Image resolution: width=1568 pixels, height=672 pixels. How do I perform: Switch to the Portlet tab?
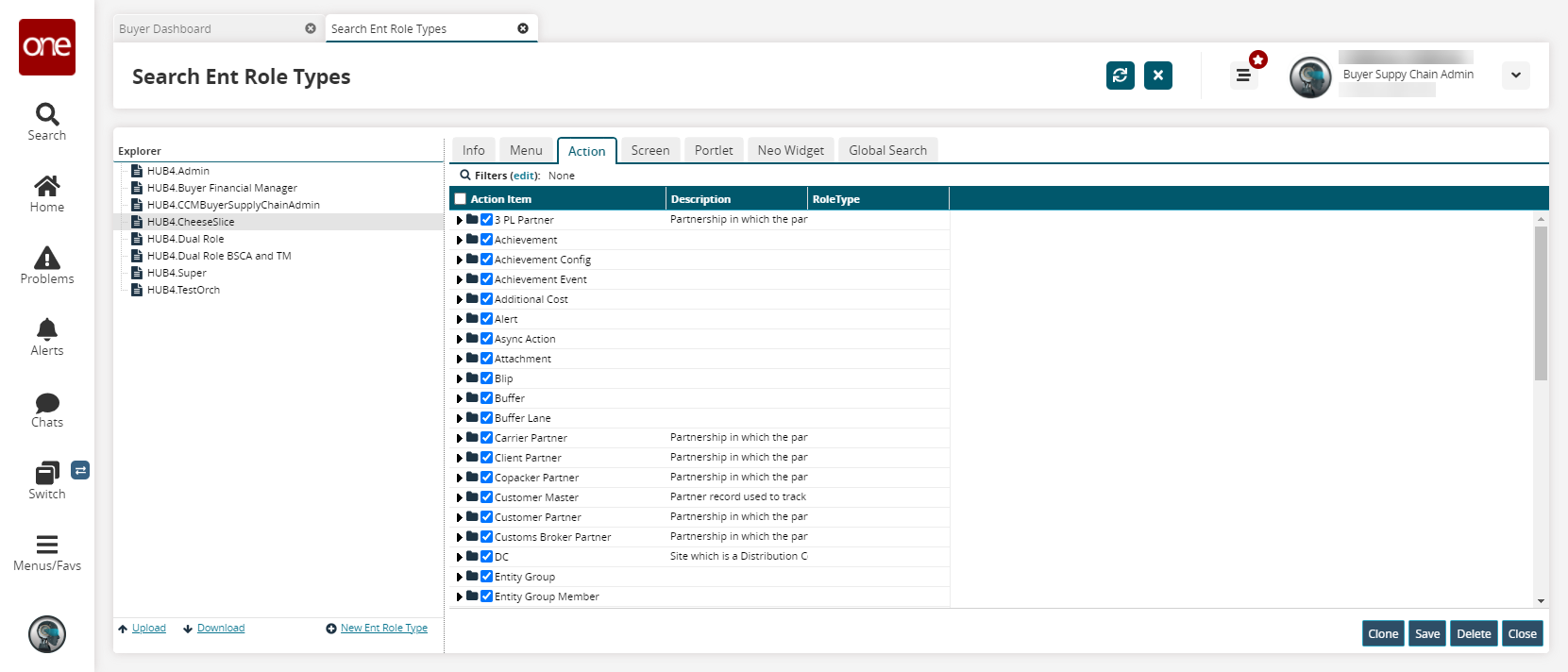(x=713, y=150)
